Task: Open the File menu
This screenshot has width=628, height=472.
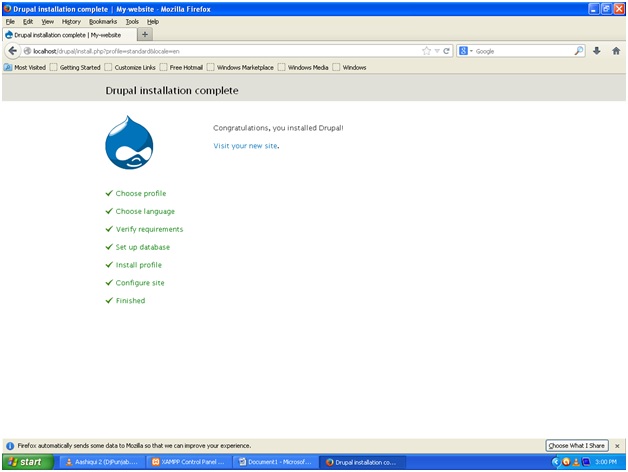Action: [10, 22]
